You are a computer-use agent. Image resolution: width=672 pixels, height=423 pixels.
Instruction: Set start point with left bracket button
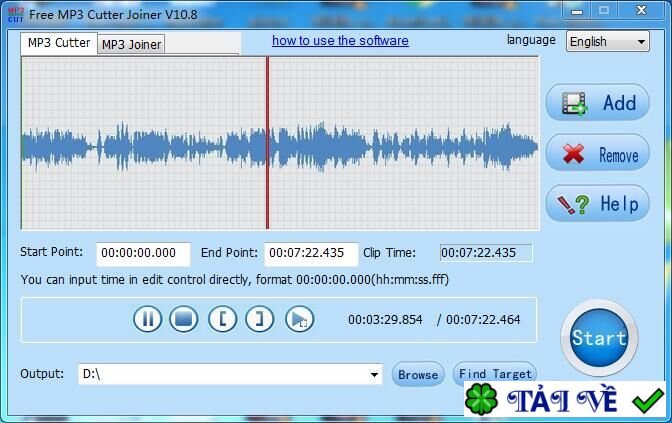tap(222, 319)
